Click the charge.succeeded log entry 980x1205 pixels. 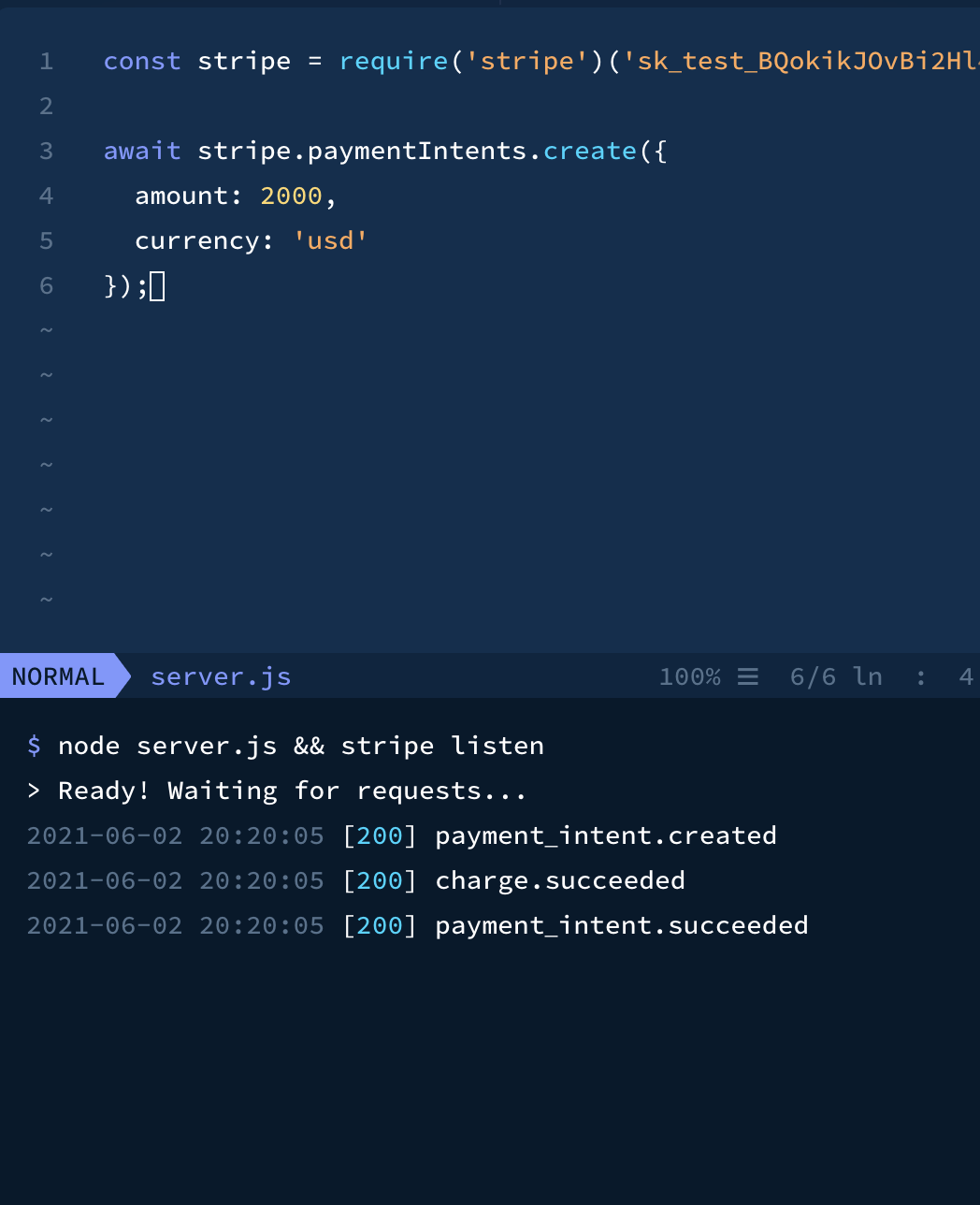coord(560,880)
